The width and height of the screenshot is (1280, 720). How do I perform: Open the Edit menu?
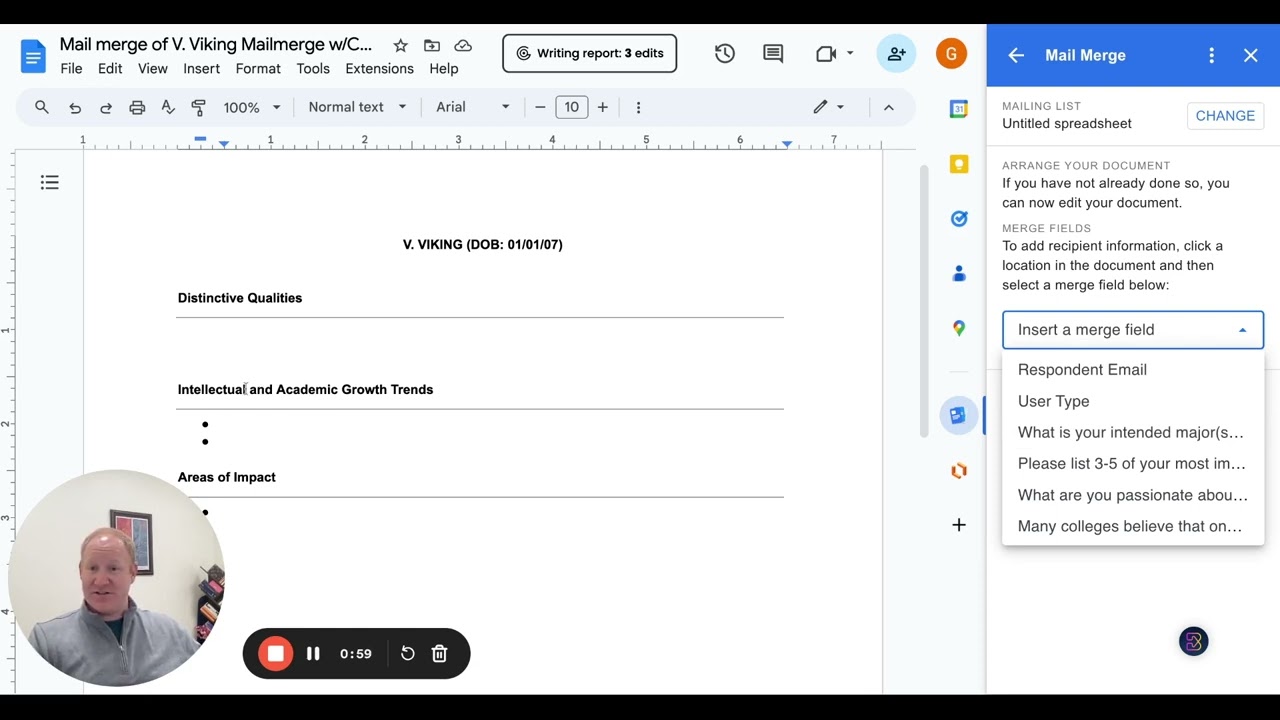point(110,69)
